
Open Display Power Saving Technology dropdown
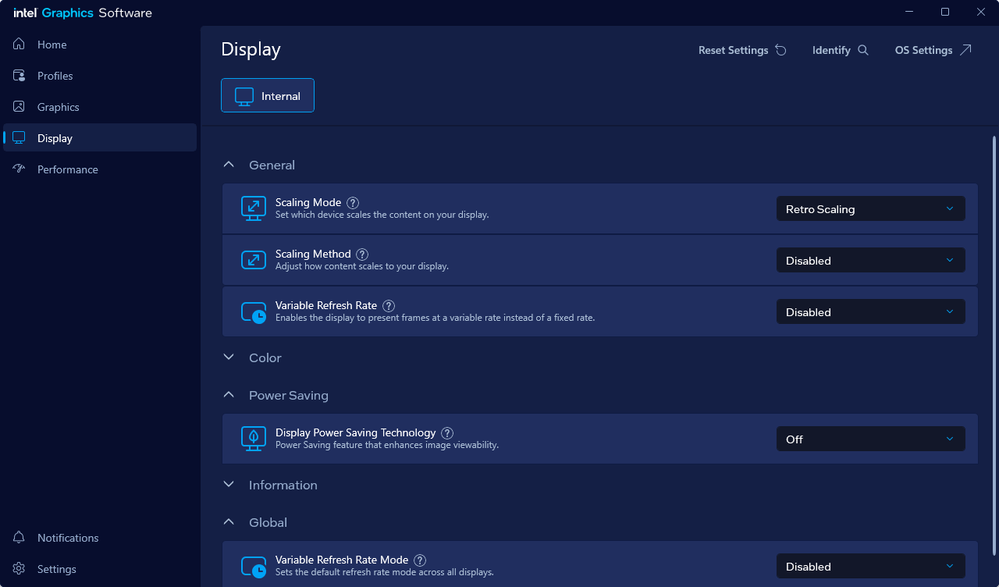tap(870, 439)
